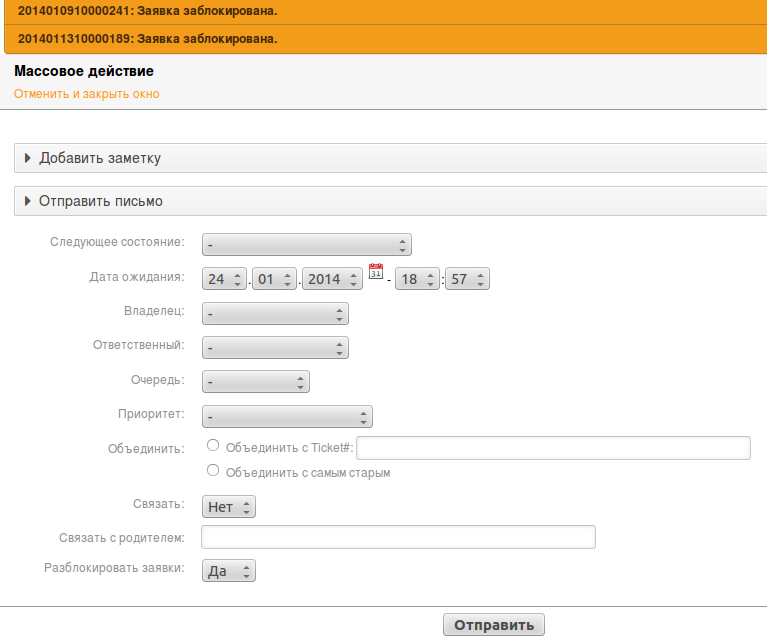This screenshot has width=767, height=644.
Task: Click the 'Дата ожидания:' label
Action: coord(137,277)
